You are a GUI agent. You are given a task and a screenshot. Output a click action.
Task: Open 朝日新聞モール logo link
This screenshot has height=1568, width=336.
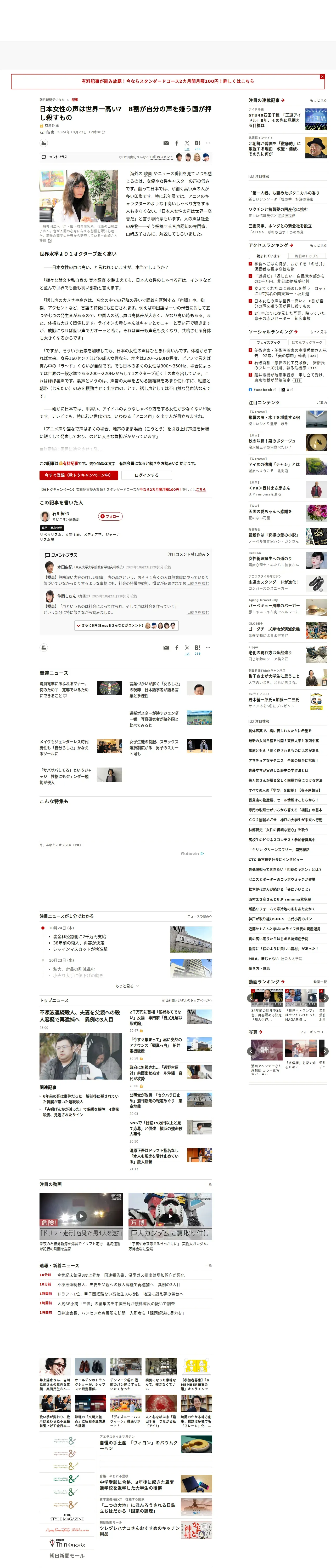point(67,1555)
